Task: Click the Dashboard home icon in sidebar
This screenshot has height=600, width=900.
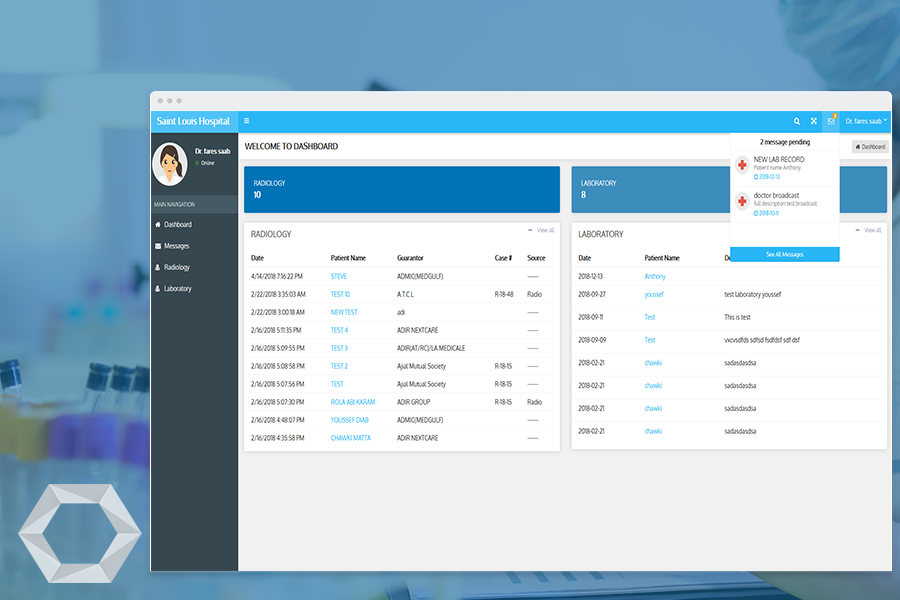Action: point(157,223)
